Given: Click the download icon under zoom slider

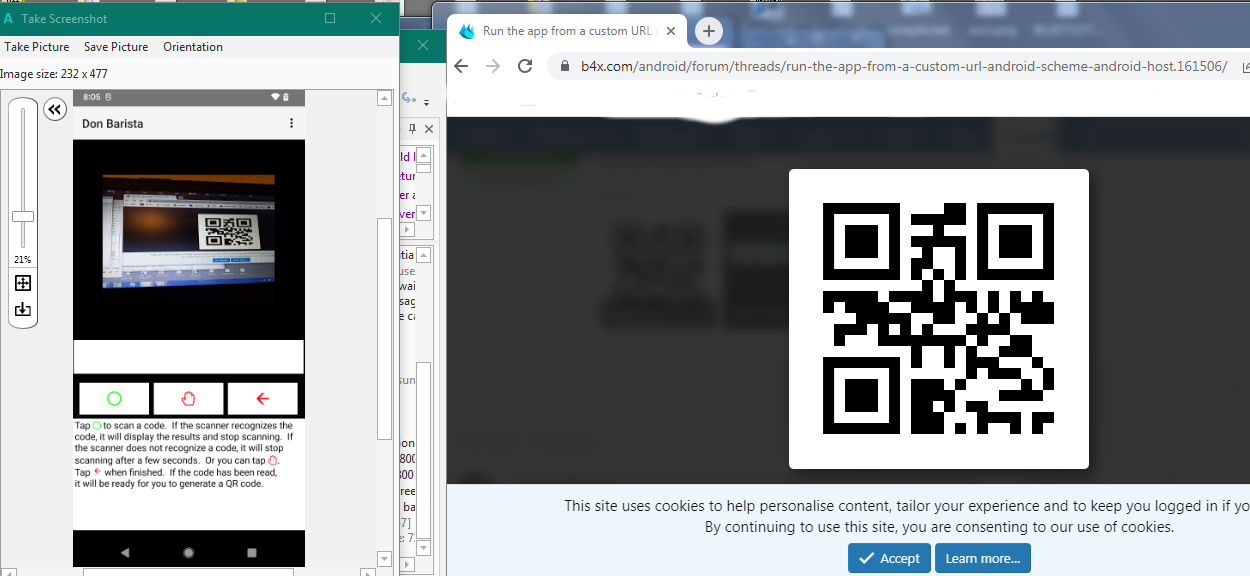Looking at the screenshot, I should [x=23, y=310].
